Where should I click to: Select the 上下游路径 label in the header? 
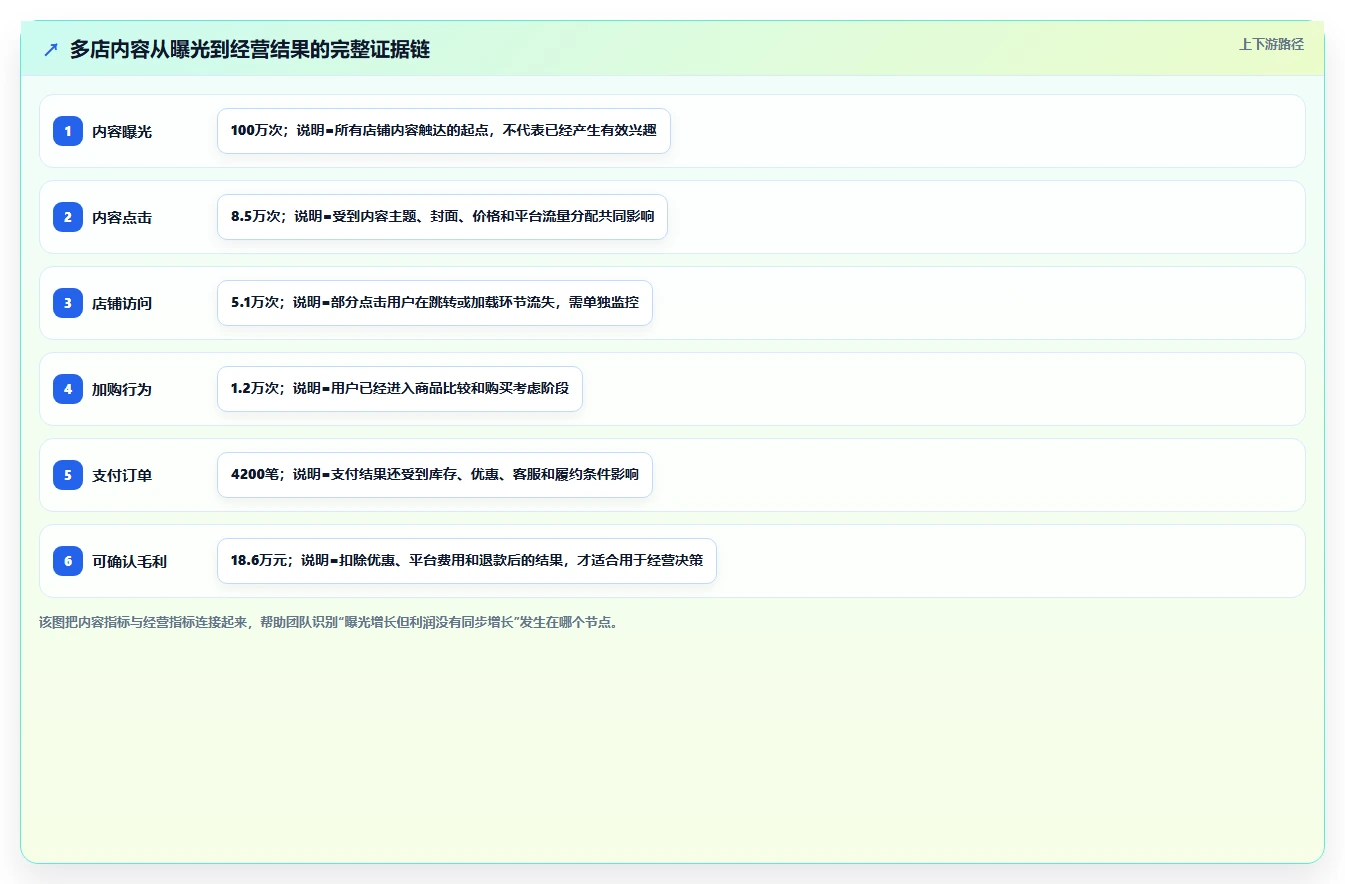[1271, 44]
